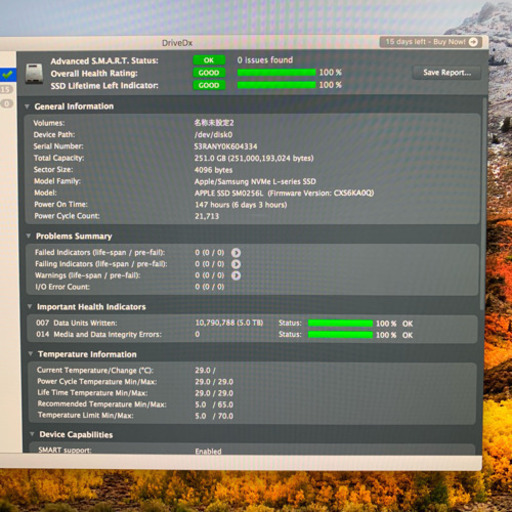Screen dimensions: 512x512
Task: Click the vertical scrollbar of the report
Action: point(483,203)
